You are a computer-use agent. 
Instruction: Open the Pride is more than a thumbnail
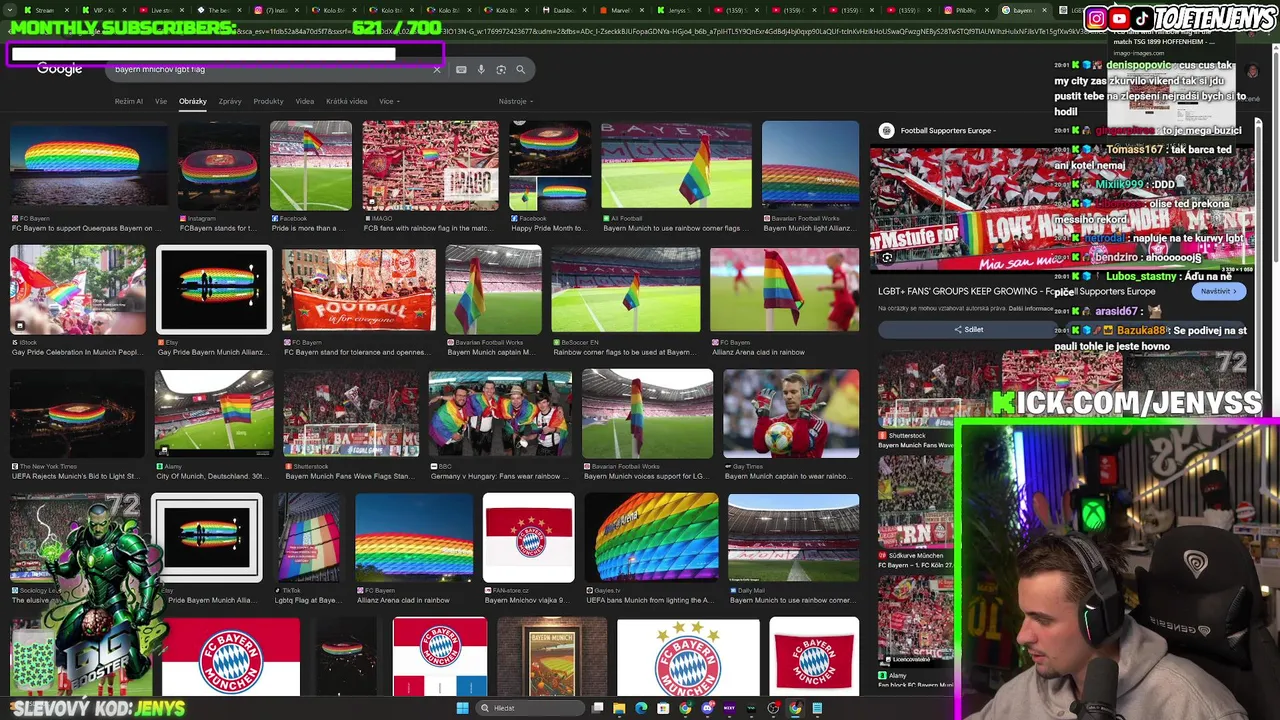pos(311,164)
